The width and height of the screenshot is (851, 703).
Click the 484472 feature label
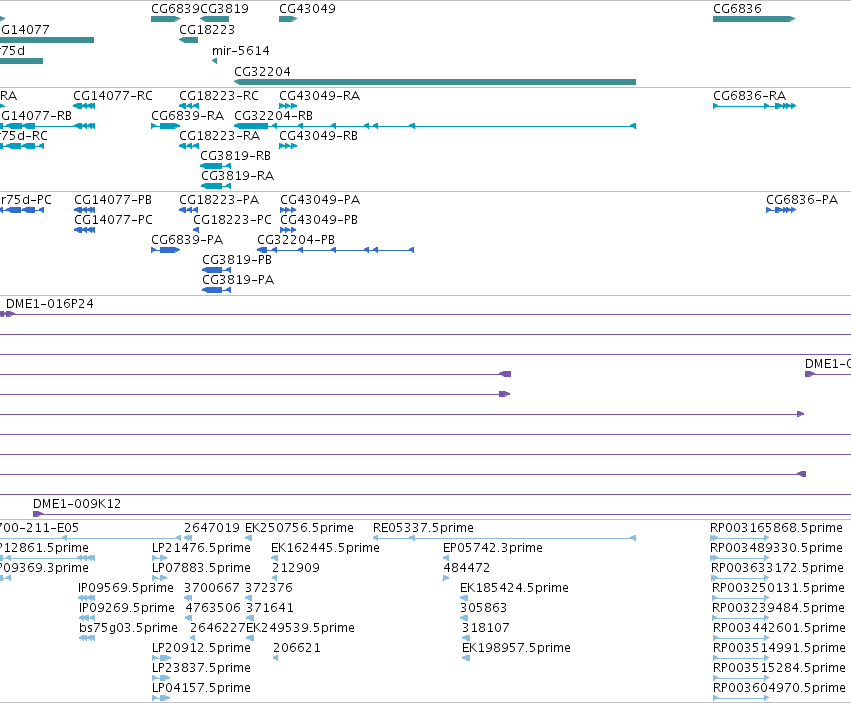[x=467, y=568]
